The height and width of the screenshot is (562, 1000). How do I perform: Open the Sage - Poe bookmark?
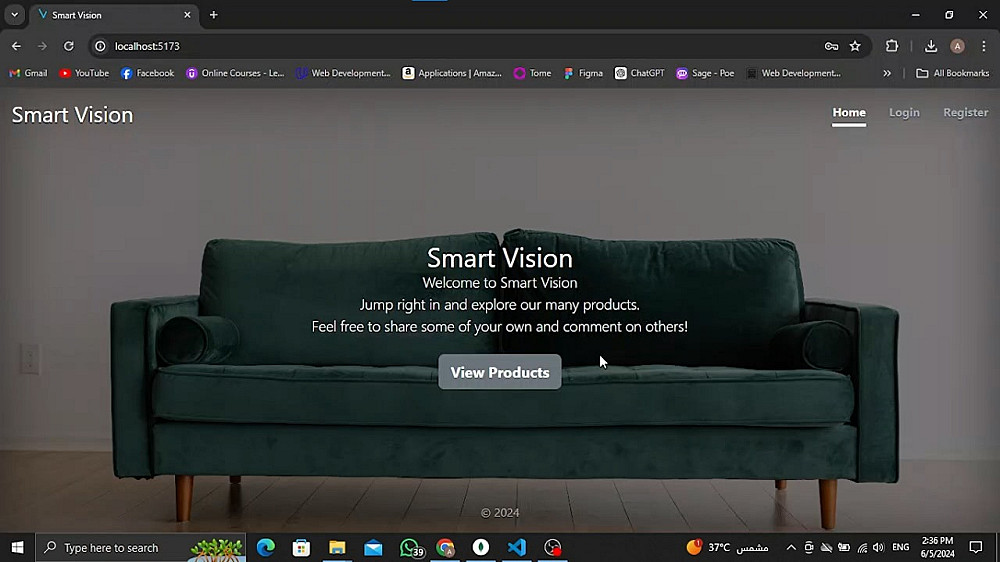705,73
